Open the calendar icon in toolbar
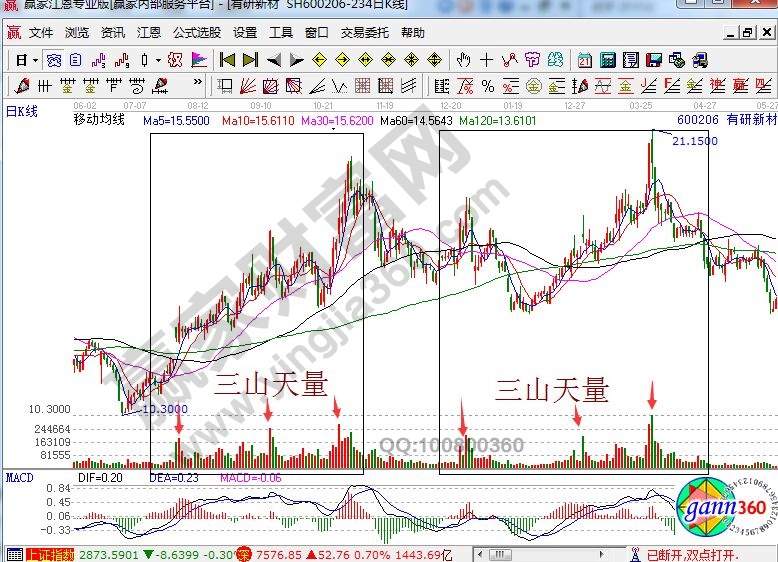The height and width of the screenshot is (562, 778). click(584, 60)
